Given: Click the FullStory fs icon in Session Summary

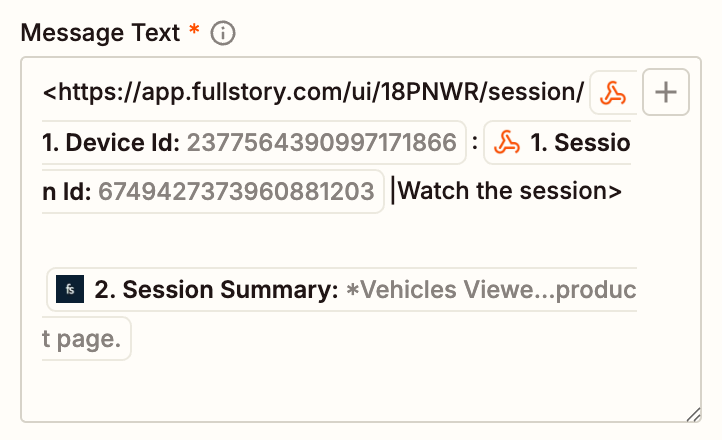Looking at the screenshot, I should [70, 290].
